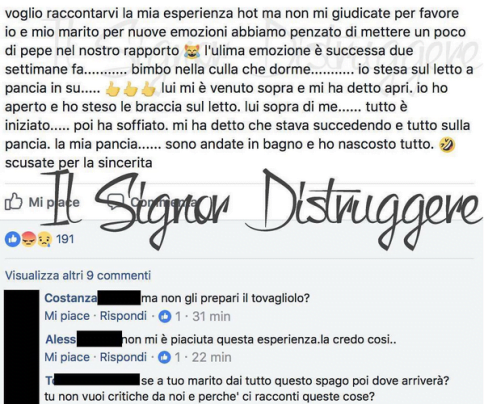Click Costanza's blacked-out profile thumbnail

pyautogui.click(x=21, y=347)
